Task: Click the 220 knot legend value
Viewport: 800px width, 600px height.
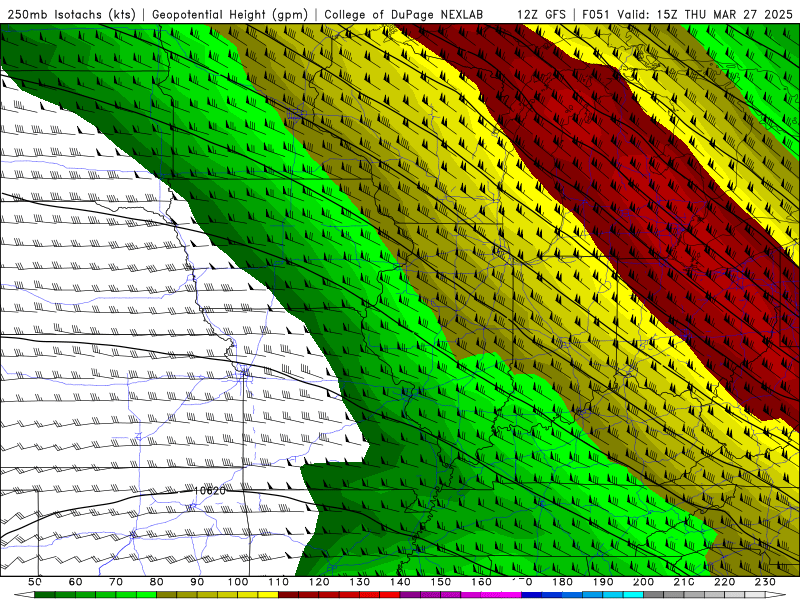Action: click(724, 582)
